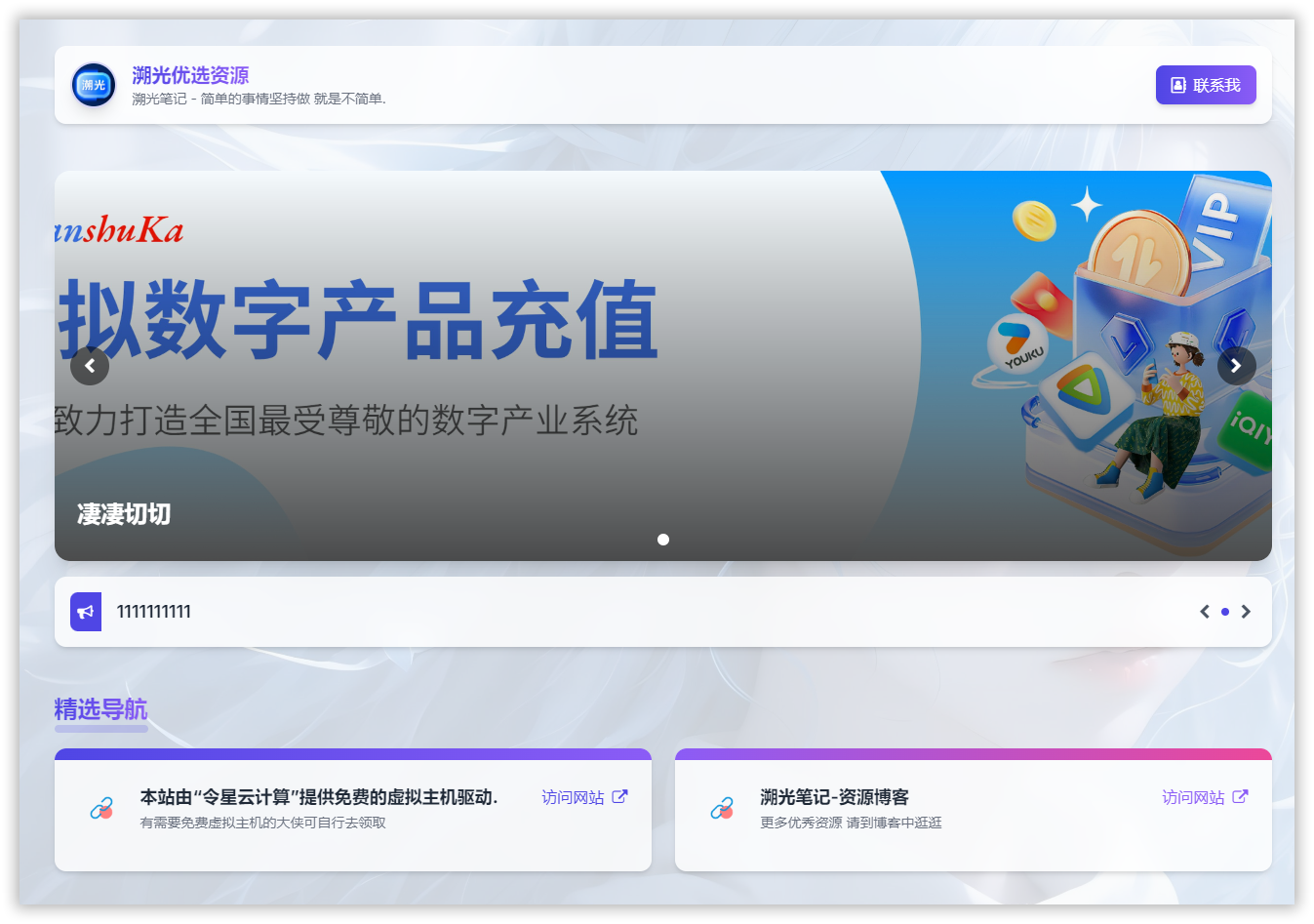This screenshot has width=1314, height=924.
Task: Click the megaphone announcement icon
Action: [x=86, y=612]
